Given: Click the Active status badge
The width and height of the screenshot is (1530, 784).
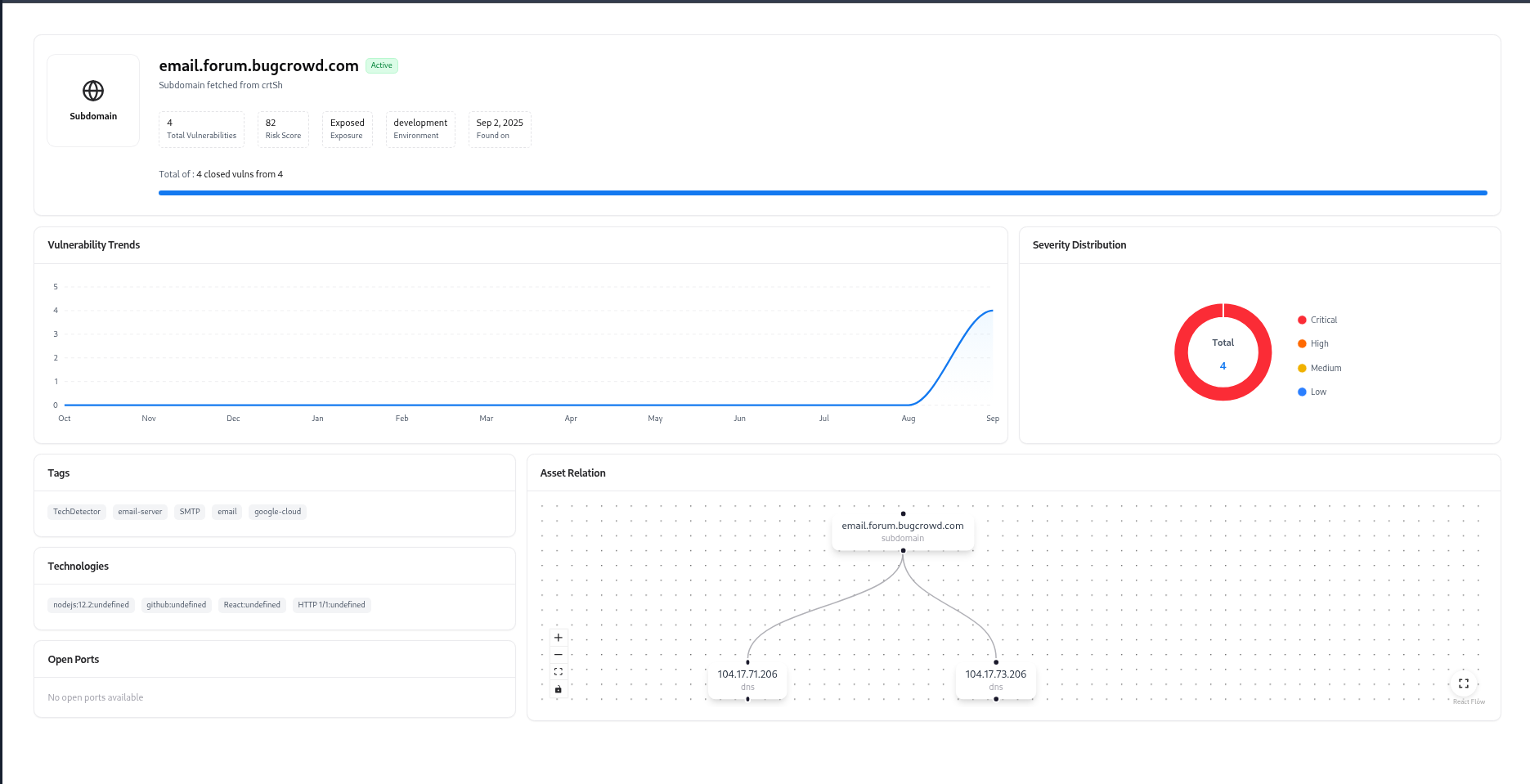Looking at the screenshot, I should pyautogui.click(x=381, y=65).
